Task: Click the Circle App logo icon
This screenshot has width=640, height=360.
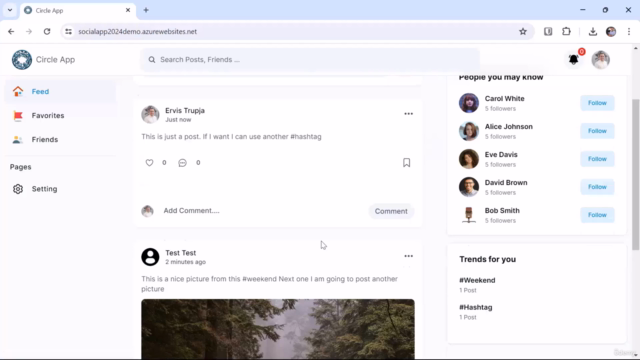Action: 22,60
